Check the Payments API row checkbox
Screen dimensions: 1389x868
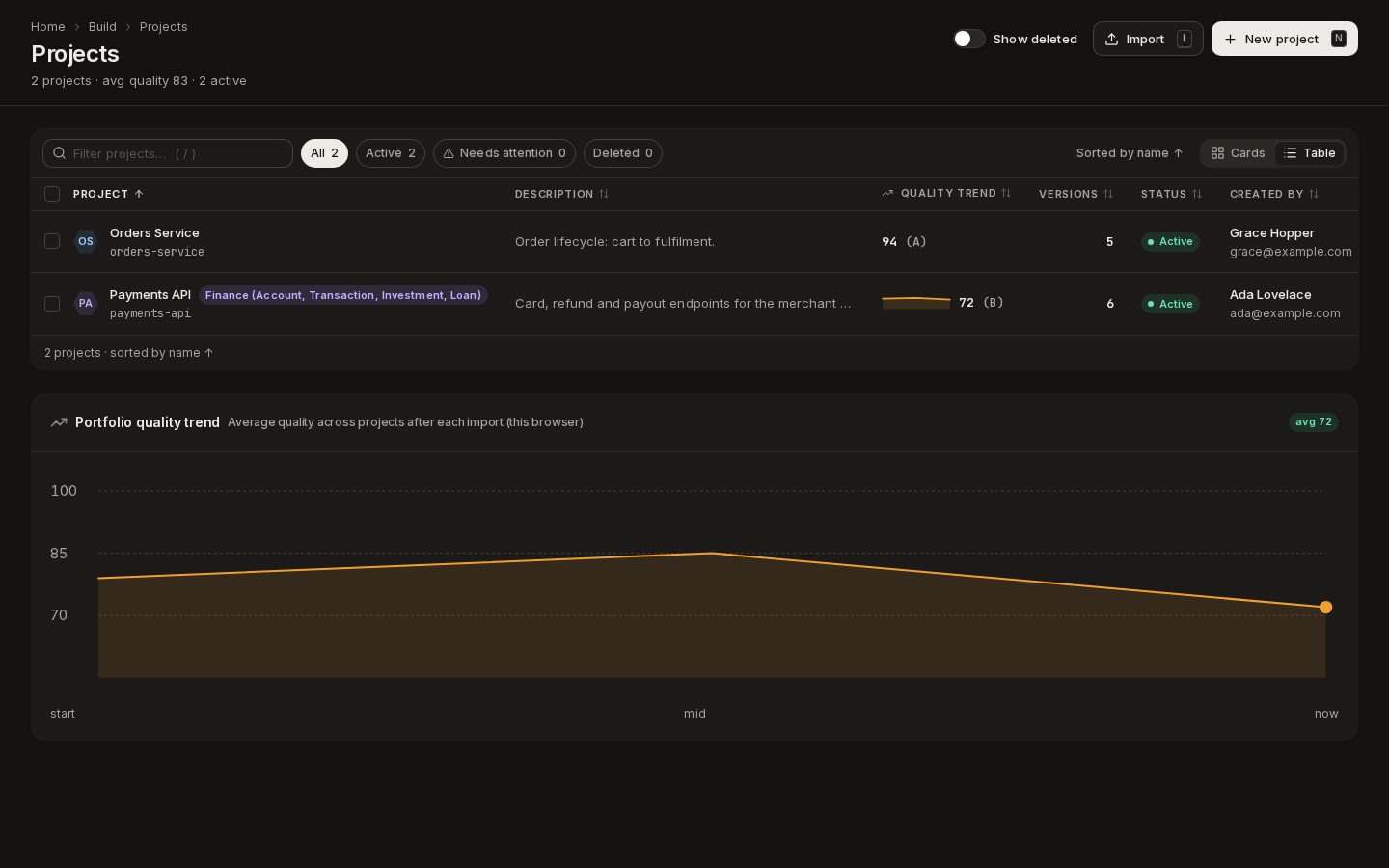52,304
